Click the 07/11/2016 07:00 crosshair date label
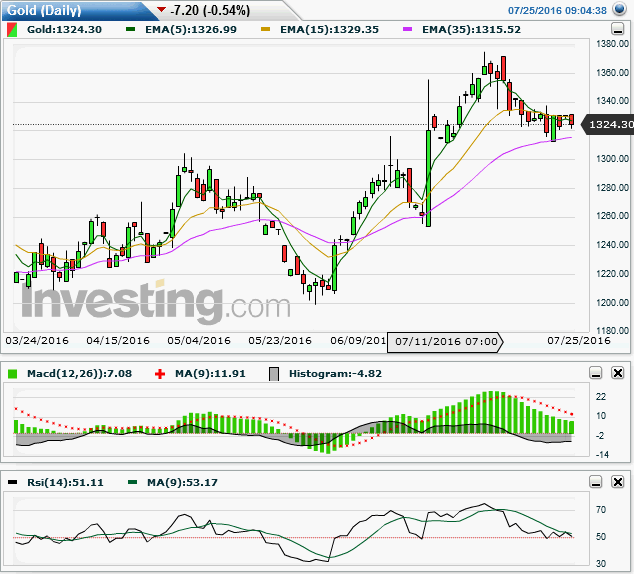 tap(446, 342)
